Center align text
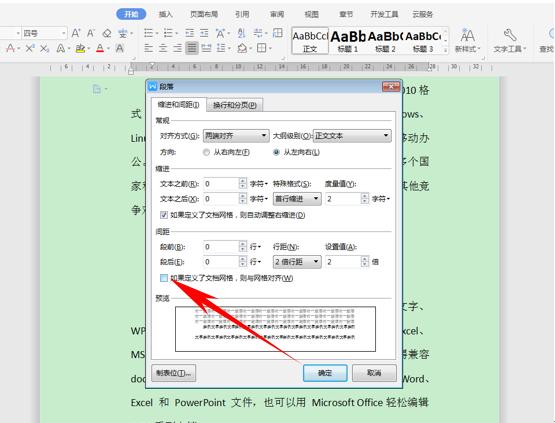The width and height of the screenshot is (555, 423). tap(163, 48)
